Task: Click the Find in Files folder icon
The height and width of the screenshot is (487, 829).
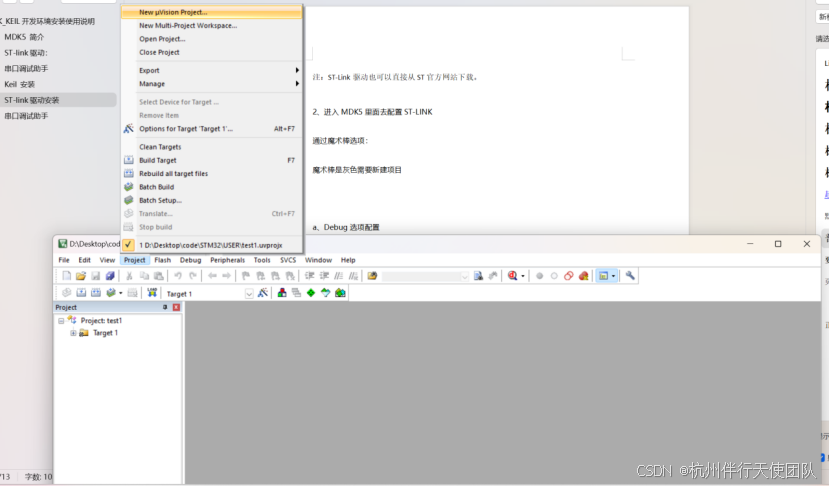Action: point(372,275)
